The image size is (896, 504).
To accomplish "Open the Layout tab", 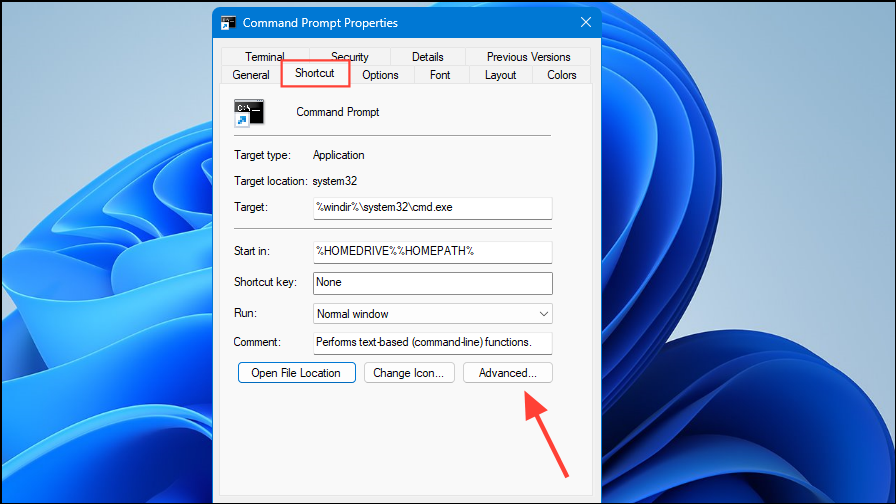I will point(500,75).
